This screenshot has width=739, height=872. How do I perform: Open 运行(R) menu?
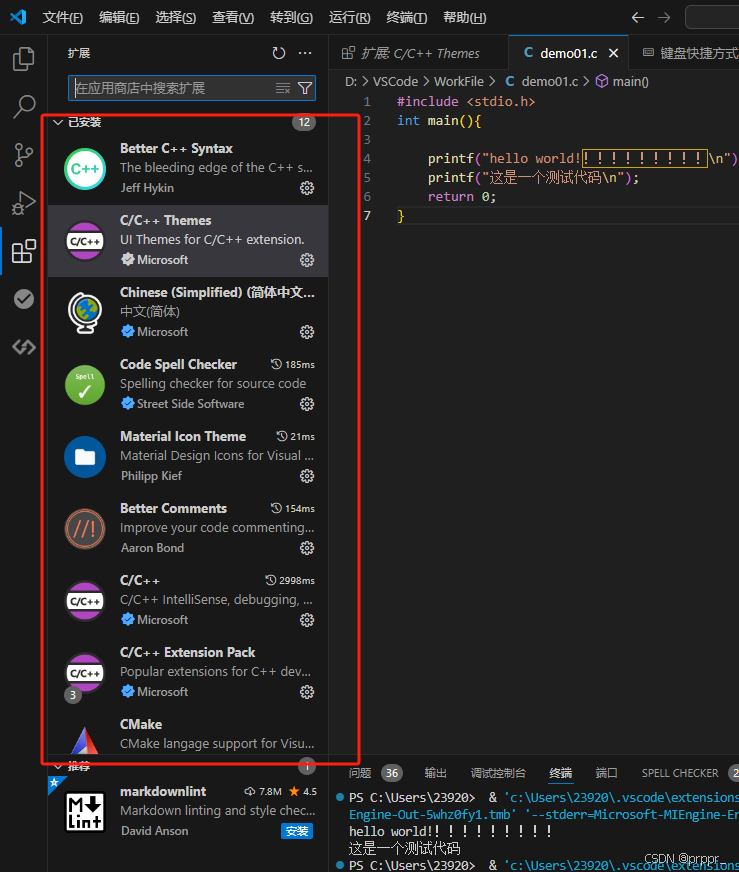point(349,18)
